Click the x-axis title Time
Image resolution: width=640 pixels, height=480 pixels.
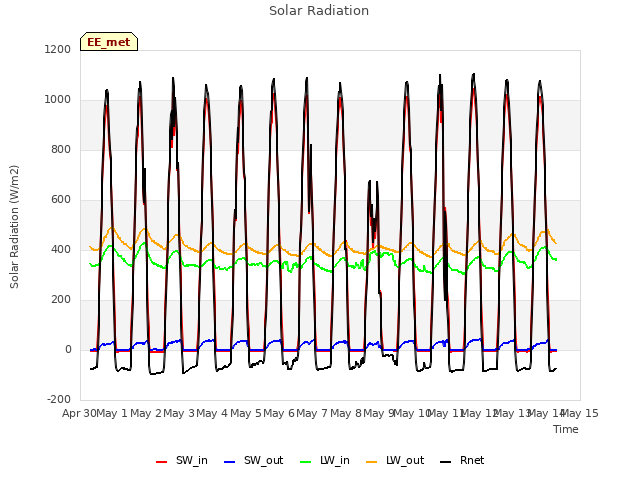566,429
